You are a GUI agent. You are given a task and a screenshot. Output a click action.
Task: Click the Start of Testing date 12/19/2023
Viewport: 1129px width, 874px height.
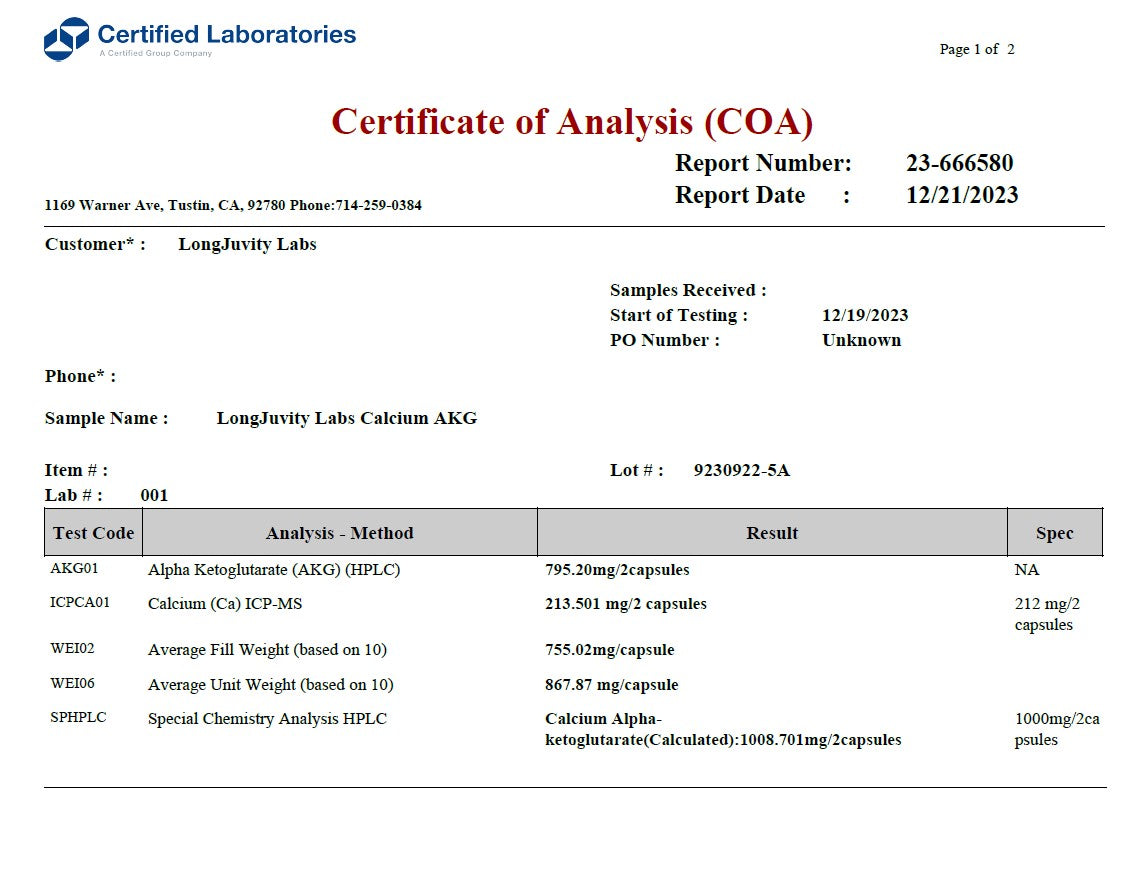[864, 315]
